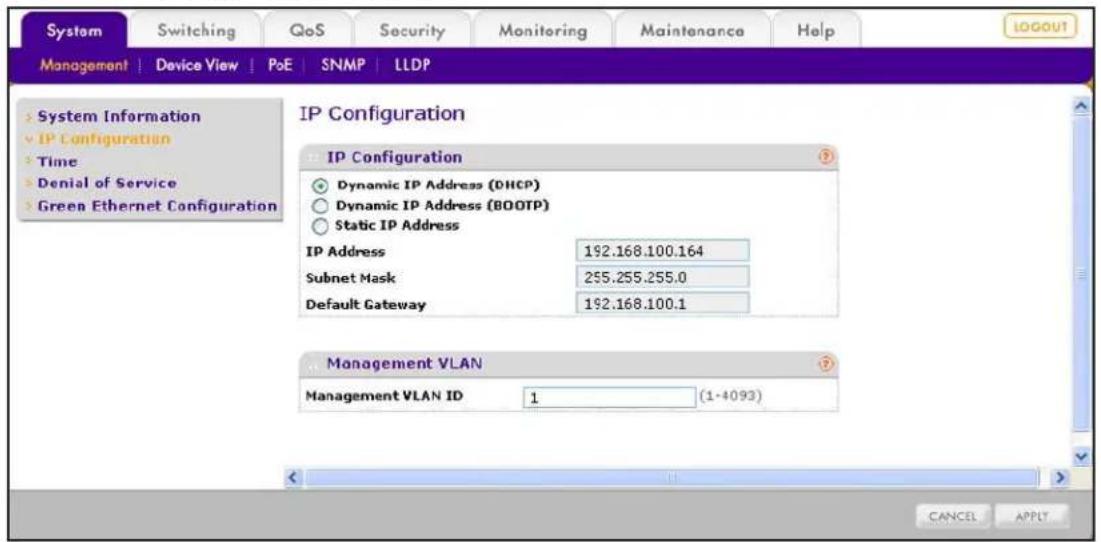Go to the Security tab
The image size is (1101, 542).
(x=411, y=31)
